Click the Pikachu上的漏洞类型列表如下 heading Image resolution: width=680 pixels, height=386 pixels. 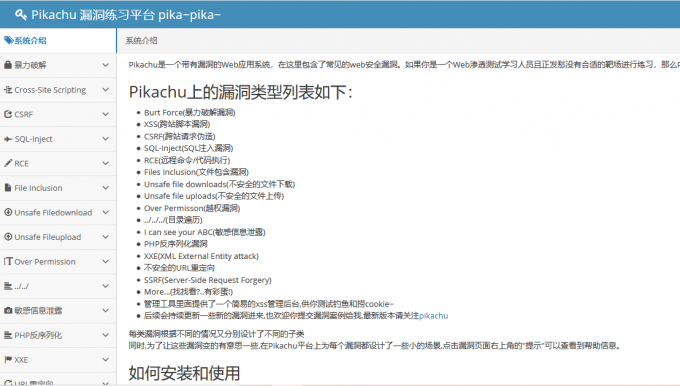pos(241,92)
